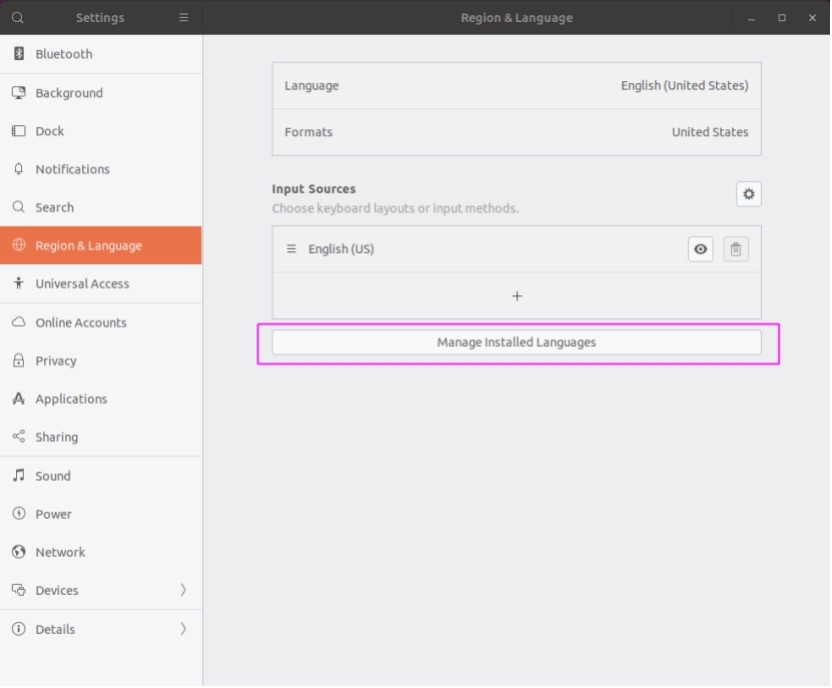Go to Sound settings

click(101, 476)
